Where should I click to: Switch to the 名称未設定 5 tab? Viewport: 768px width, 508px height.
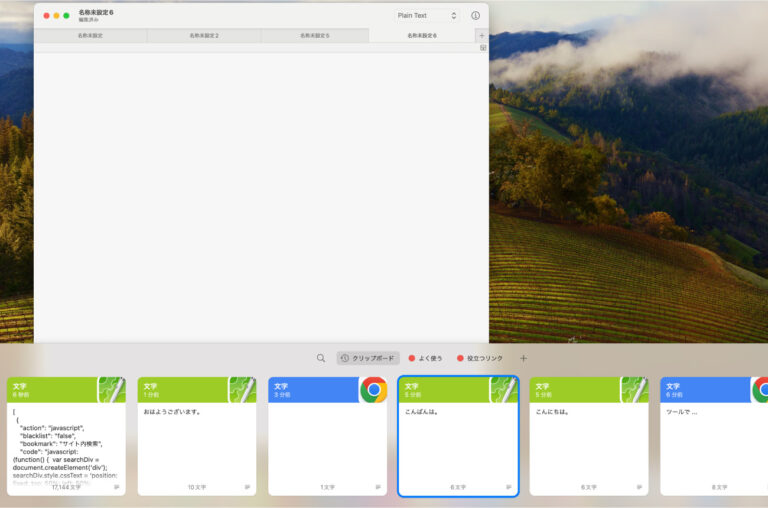[314, 35]
